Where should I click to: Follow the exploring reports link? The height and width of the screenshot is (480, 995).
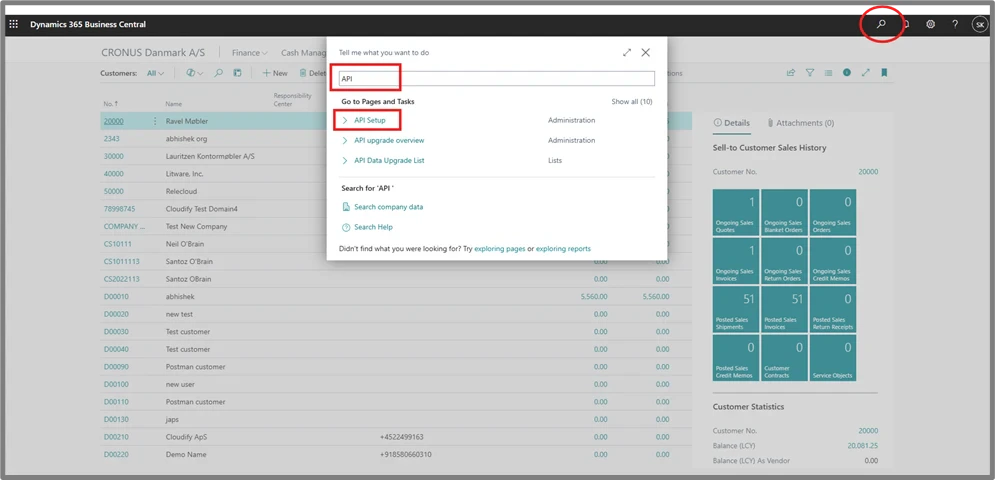click(563, 249)
